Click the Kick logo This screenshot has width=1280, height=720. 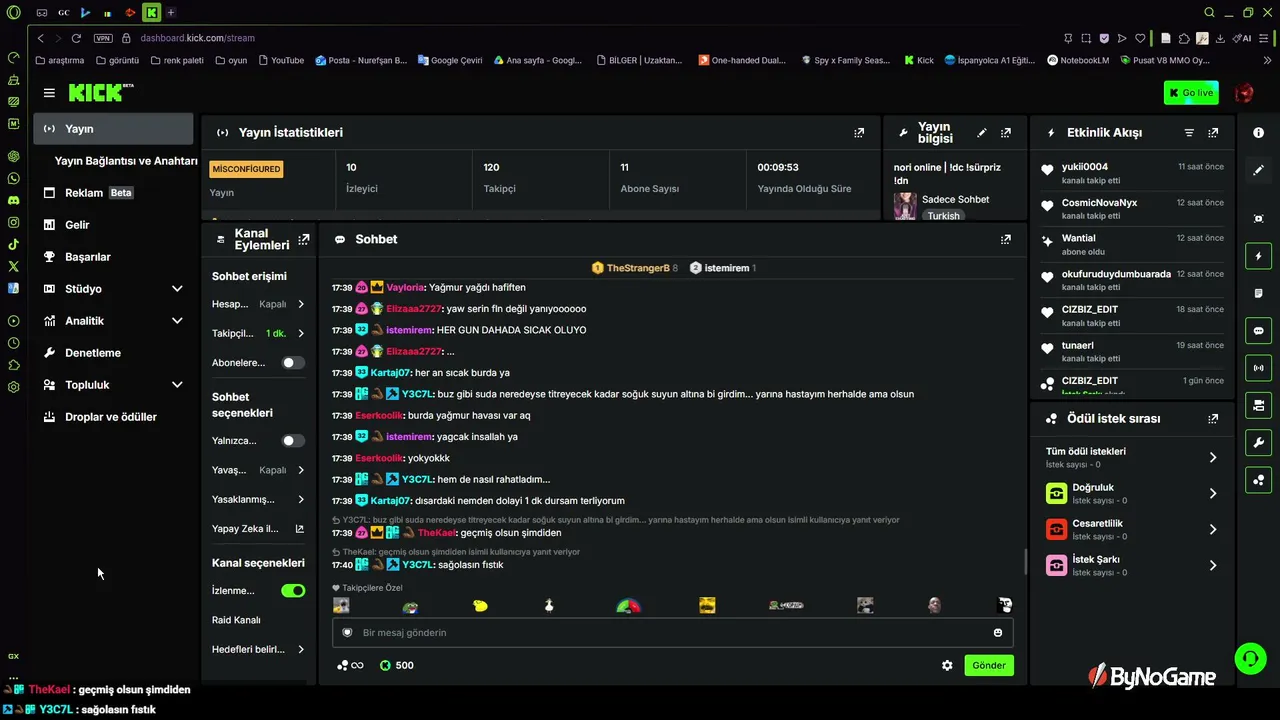(101, 92)
